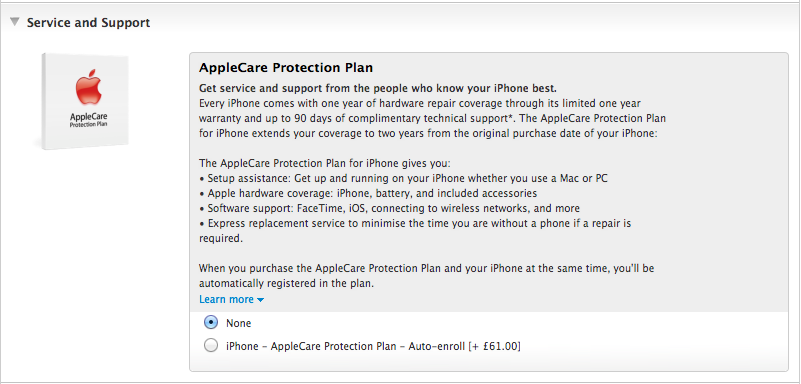
Task: Expand the blue arrow beside Learn more
Action: point(261,300)
